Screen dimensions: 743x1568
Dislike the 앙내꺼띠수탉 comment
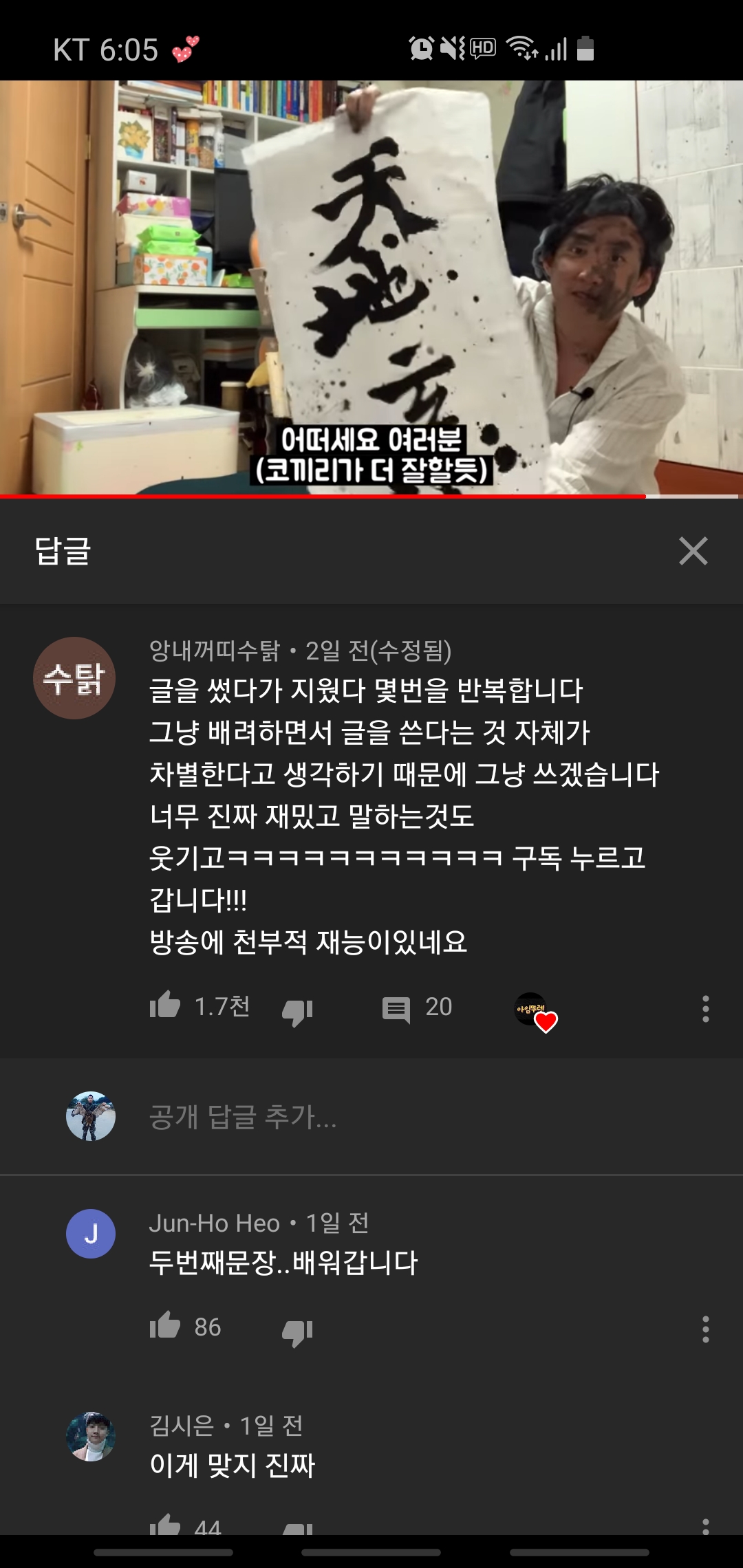click(297, 1010)
